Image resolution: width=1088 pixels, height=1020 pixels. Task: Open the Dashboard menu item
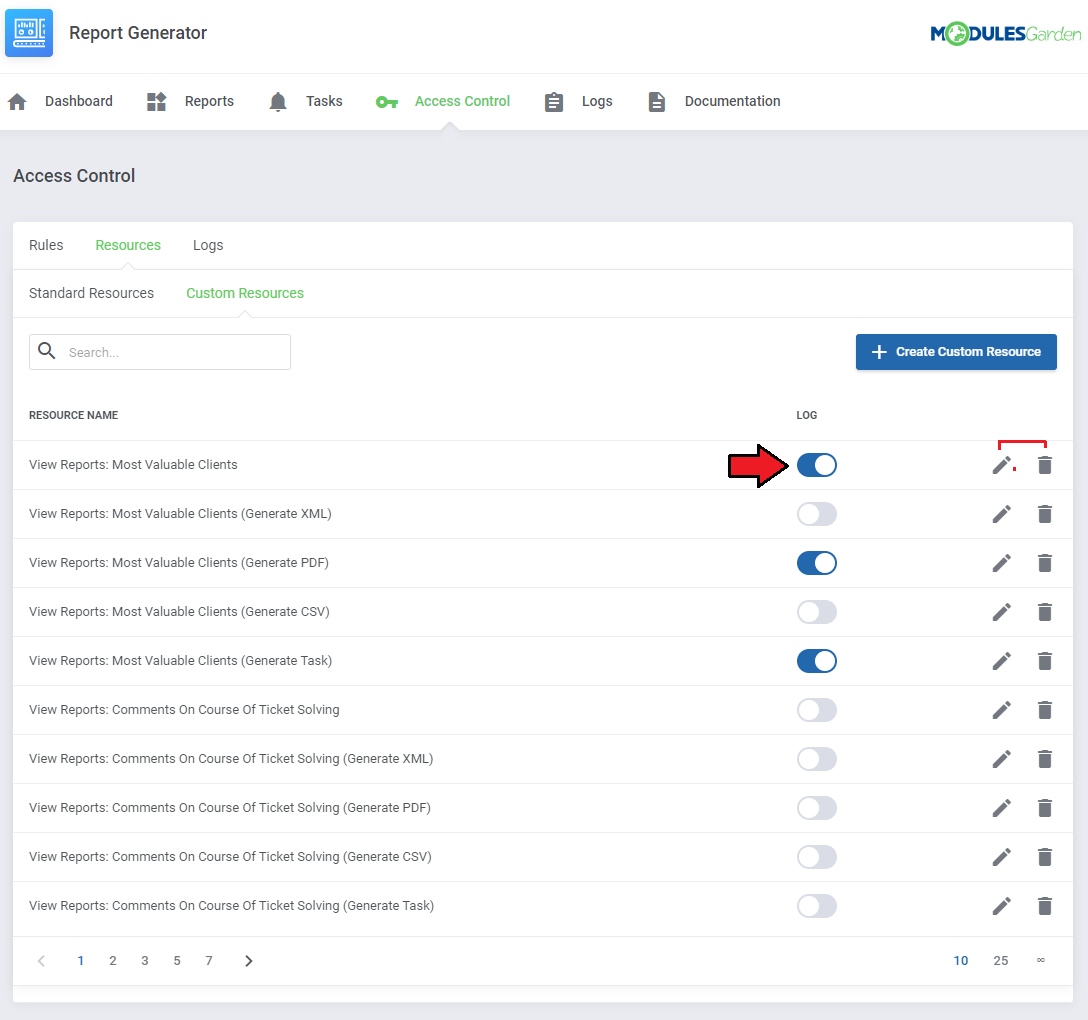[x=78, y=101]
